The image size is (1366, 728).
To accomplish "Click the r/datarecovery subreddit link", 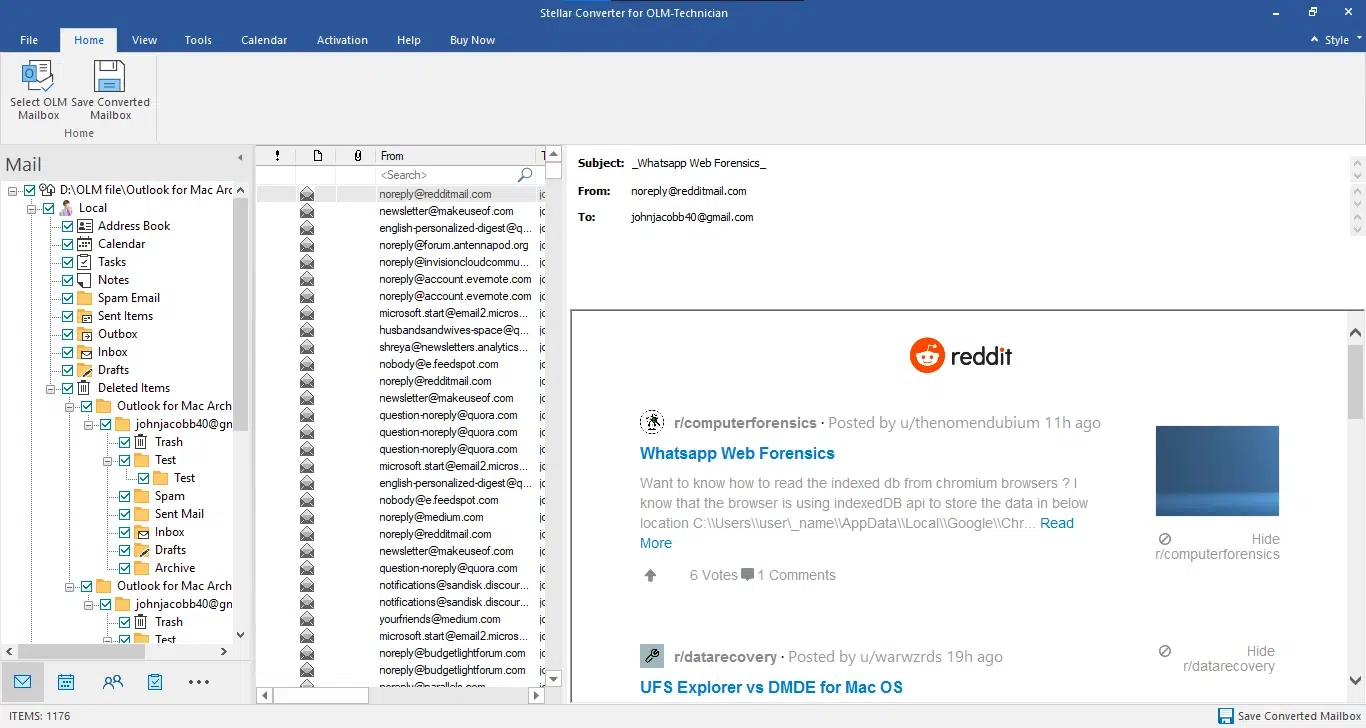I will tap(725, 657).
